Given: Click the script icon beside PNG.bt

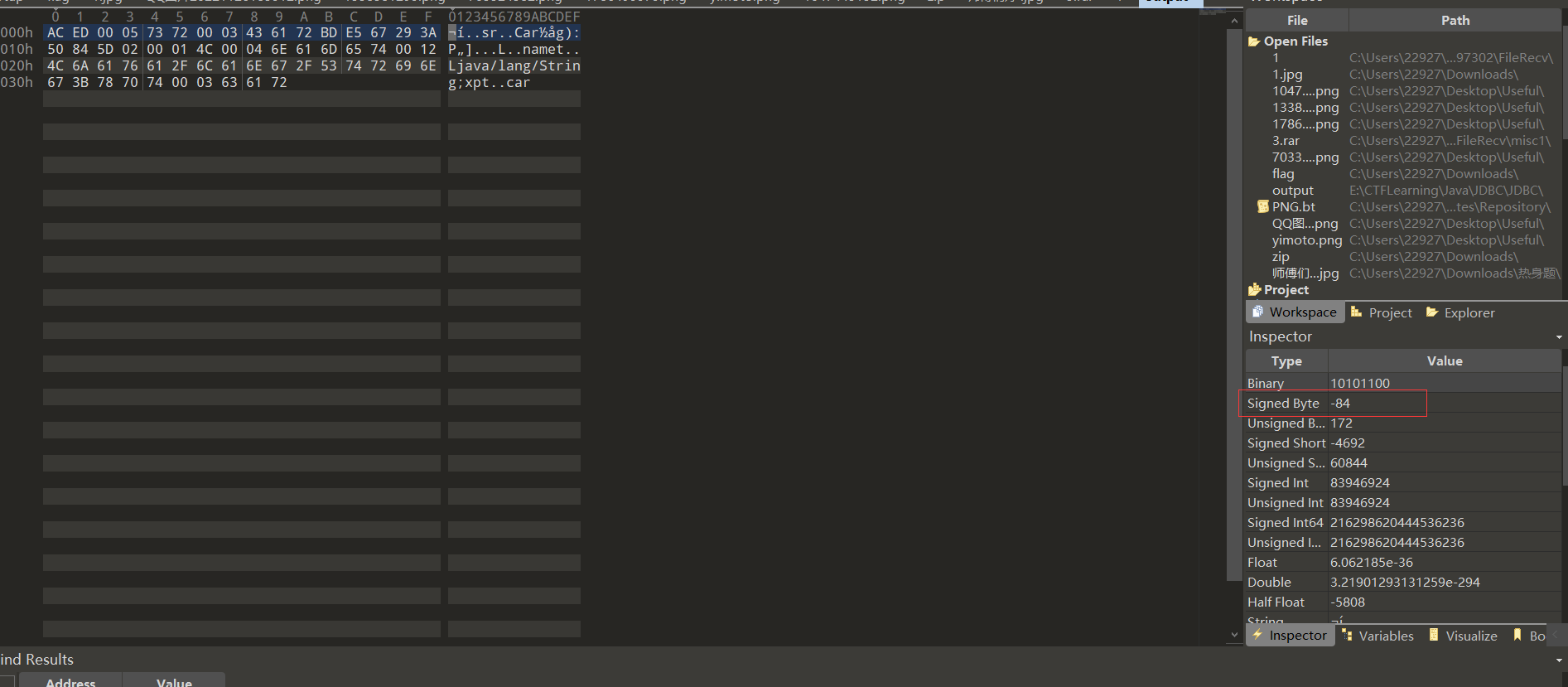Looking at the screenshot, I should [x=1263, y=206].
